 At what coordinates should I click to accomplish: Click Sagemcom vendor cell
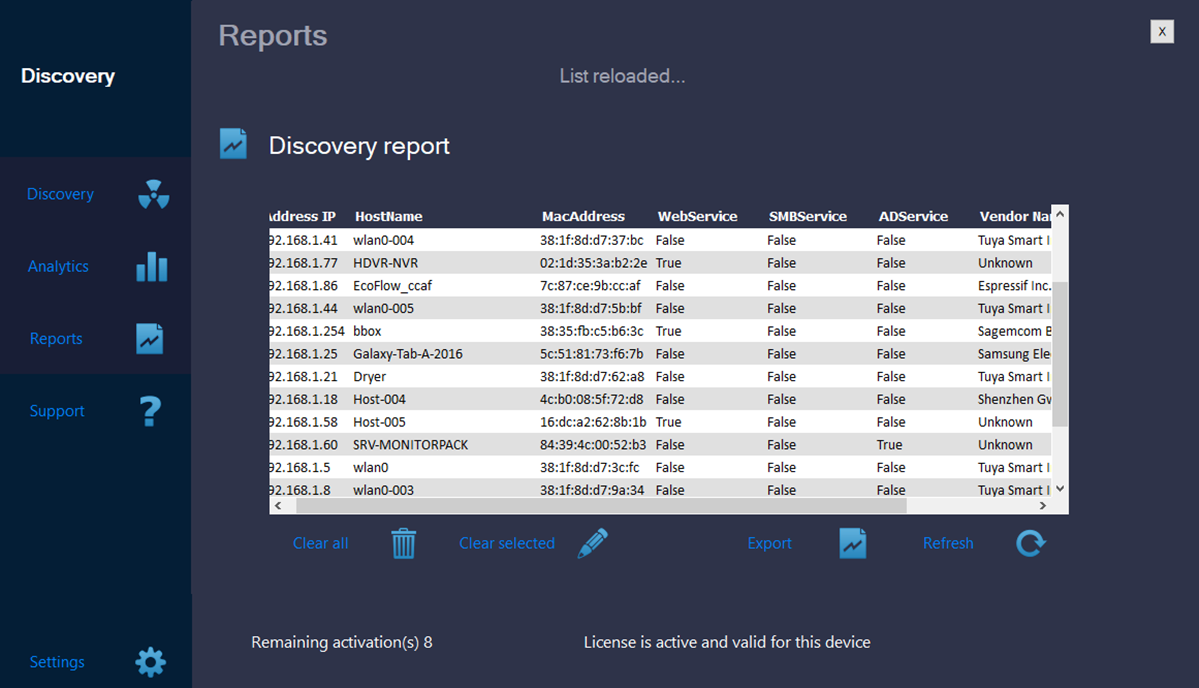[x=1014, y=331]
